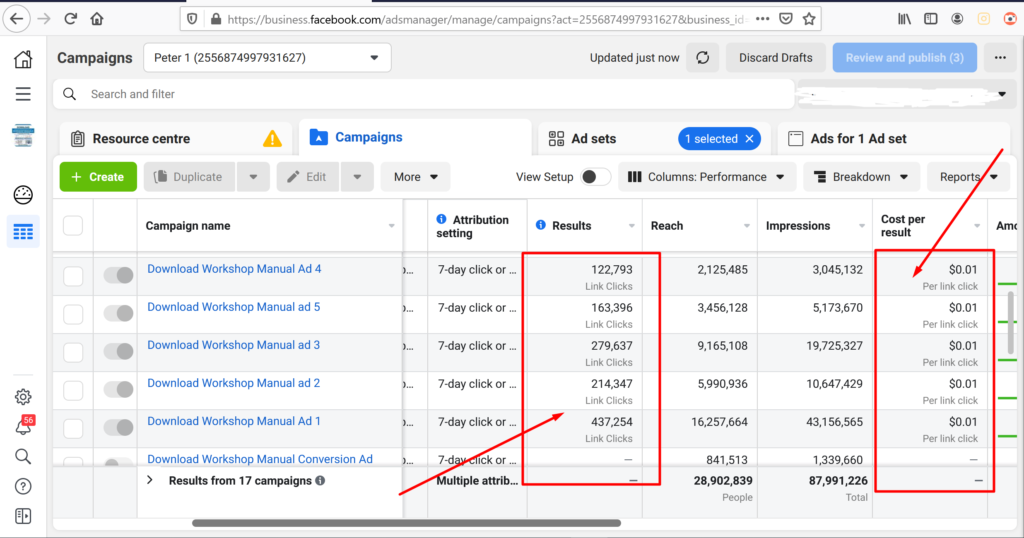Viewport: 1024px width, 538px height.
Task: Open the Facebook home icon in left sidebar
Action: 22,59
